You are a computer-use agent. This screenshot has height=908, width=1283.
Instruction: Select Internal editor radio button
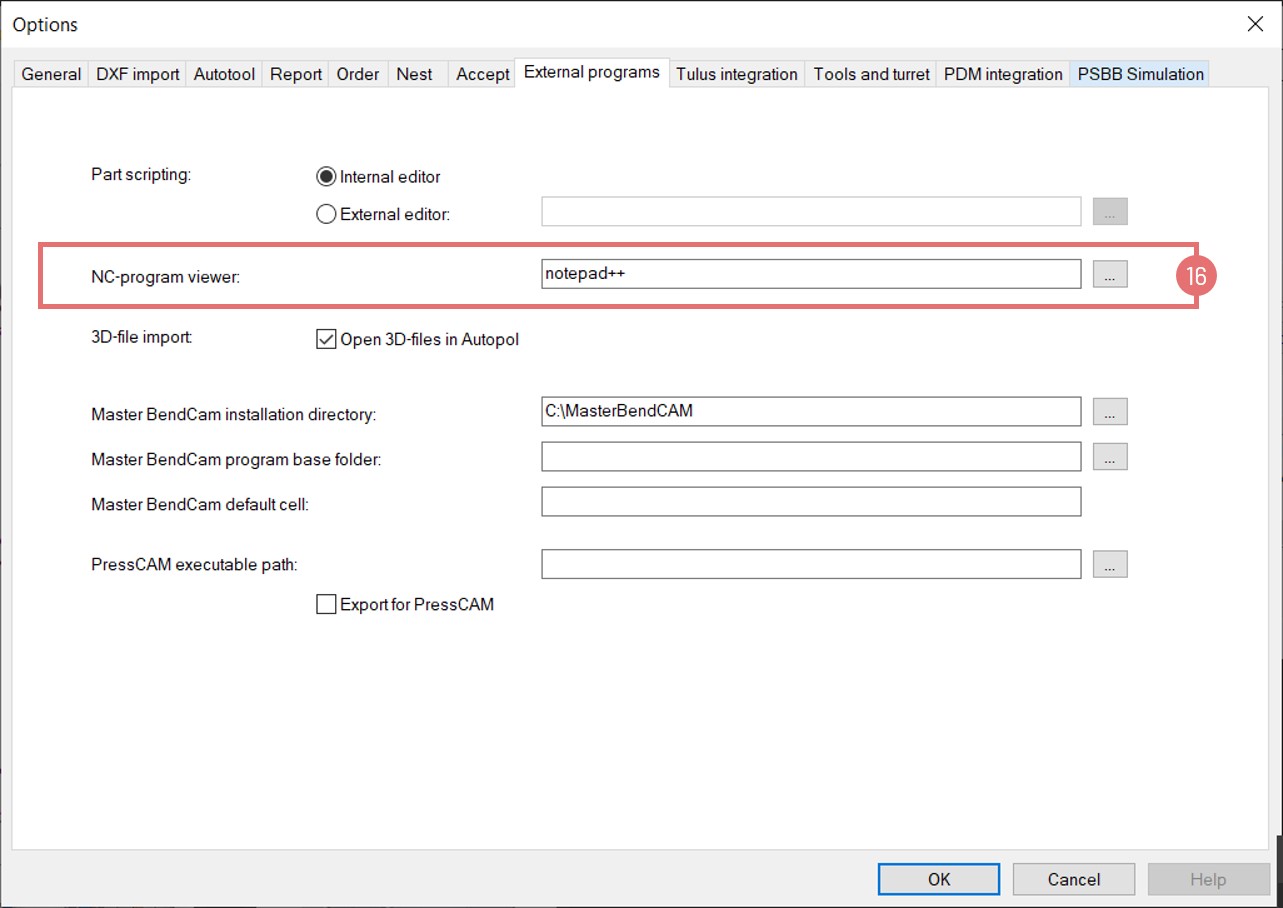click(x=326, y=177)
